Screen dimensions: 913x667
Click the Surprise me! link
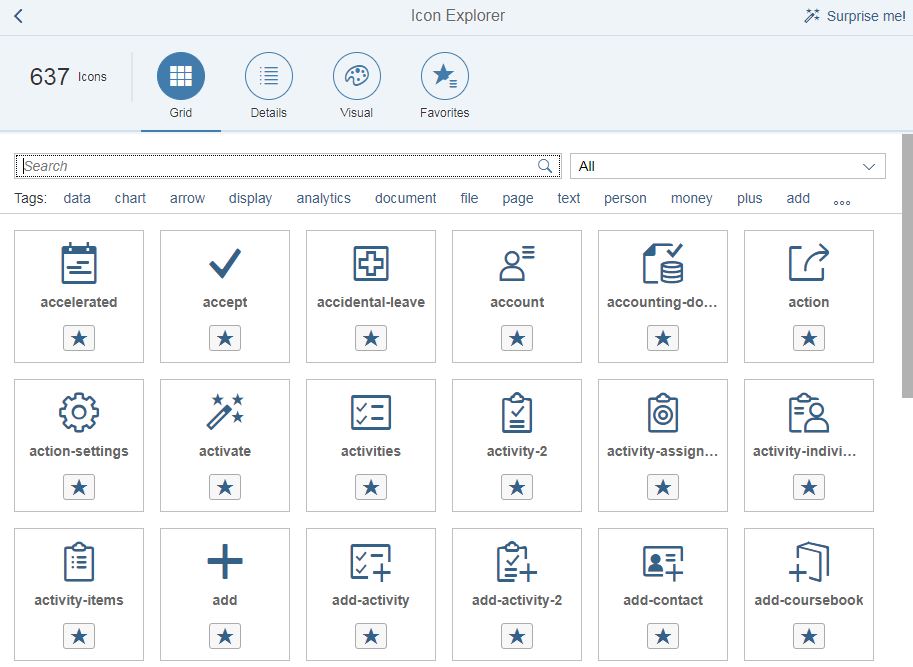[x=855, y=16]
